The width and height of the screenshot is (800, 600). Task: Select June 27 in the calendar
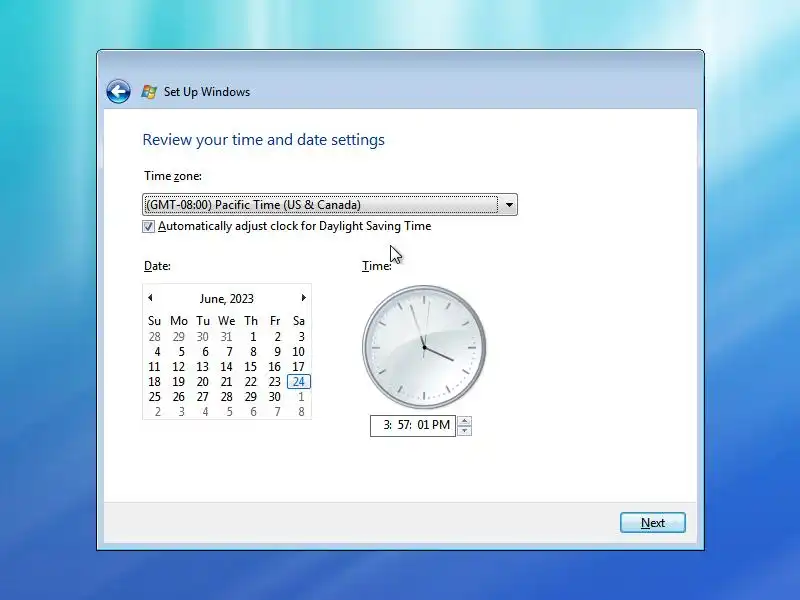(203, 396)
